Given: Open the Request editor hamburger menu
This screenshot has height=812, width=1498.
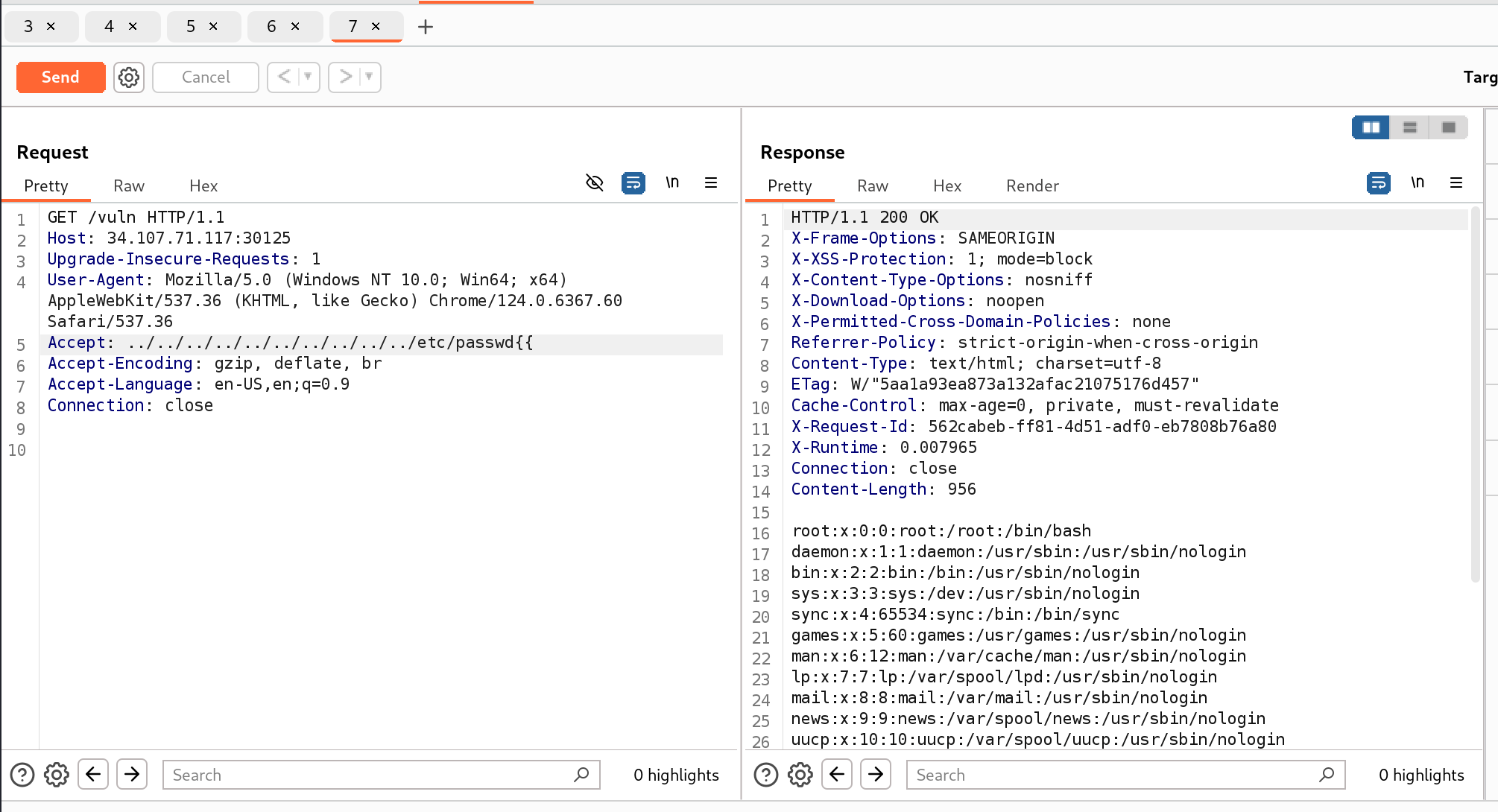Looking at the screenshot, I should pyautogui.click(x=711, y=183).
